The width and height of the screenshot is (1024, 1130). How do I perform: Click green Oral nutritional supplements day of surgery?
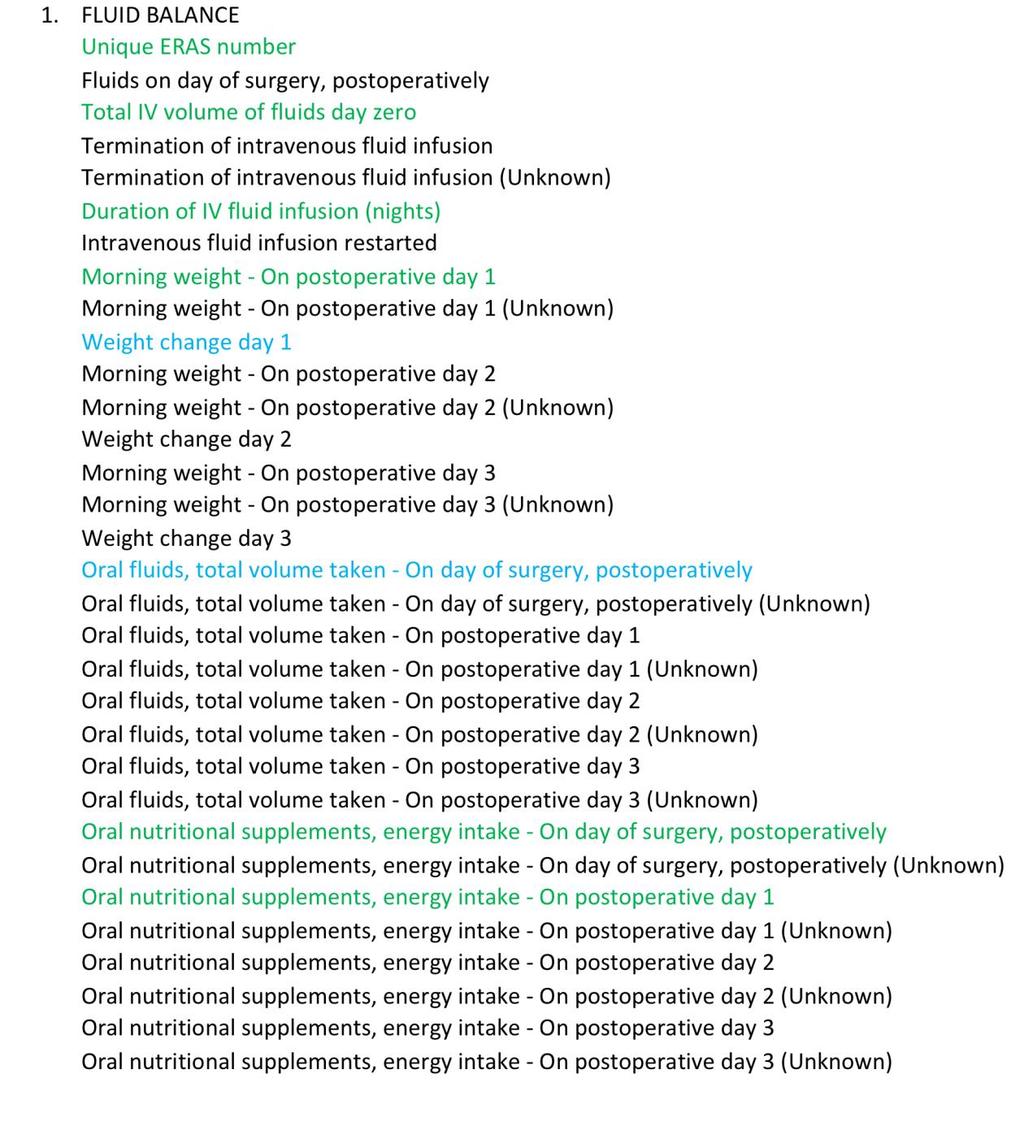[x=484, y=832]
